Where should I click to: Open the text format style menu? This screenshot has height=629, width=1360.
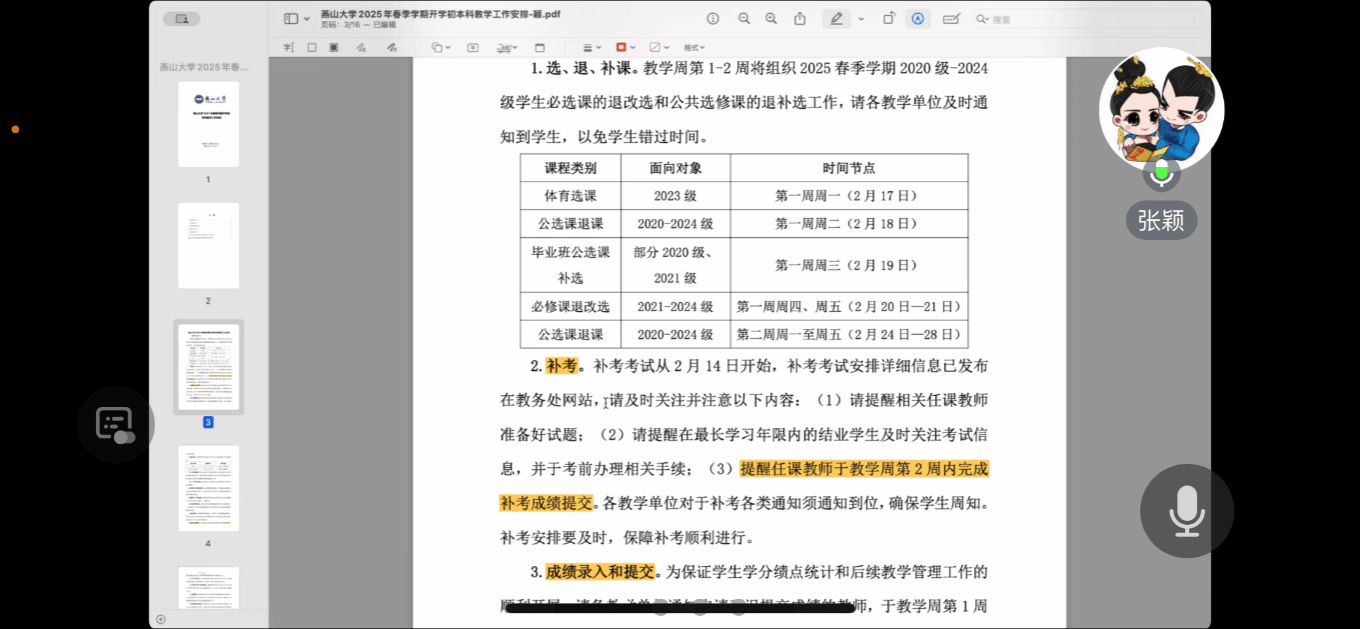click(x=694, y=47)
